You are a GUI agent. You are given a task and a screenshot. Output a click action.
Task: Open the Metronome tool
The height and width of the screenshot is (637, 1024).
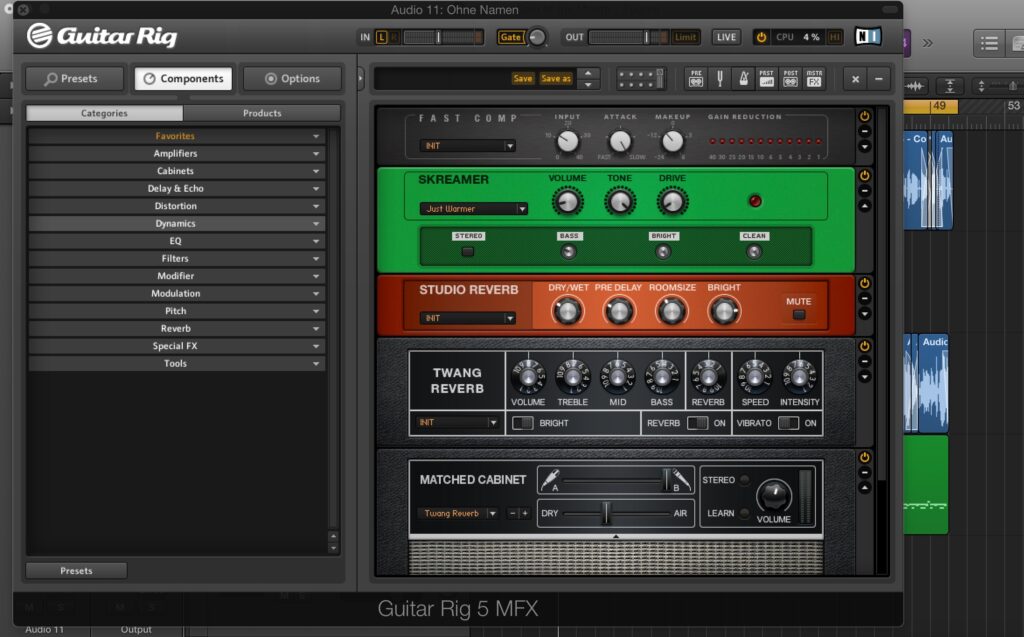tap(743, 78)
